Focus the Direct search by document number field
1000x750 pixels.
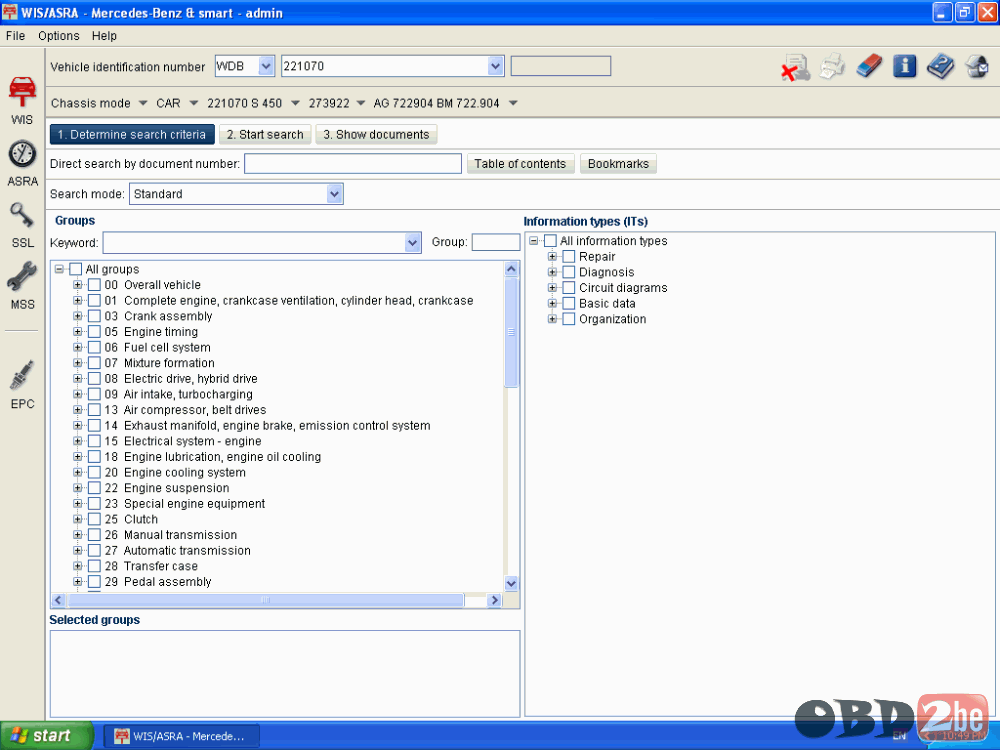[353, 164]
